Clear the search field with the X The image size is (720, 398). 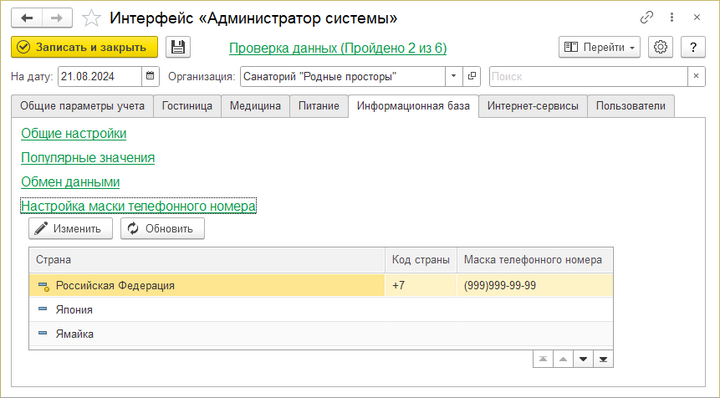pos(696,76)
